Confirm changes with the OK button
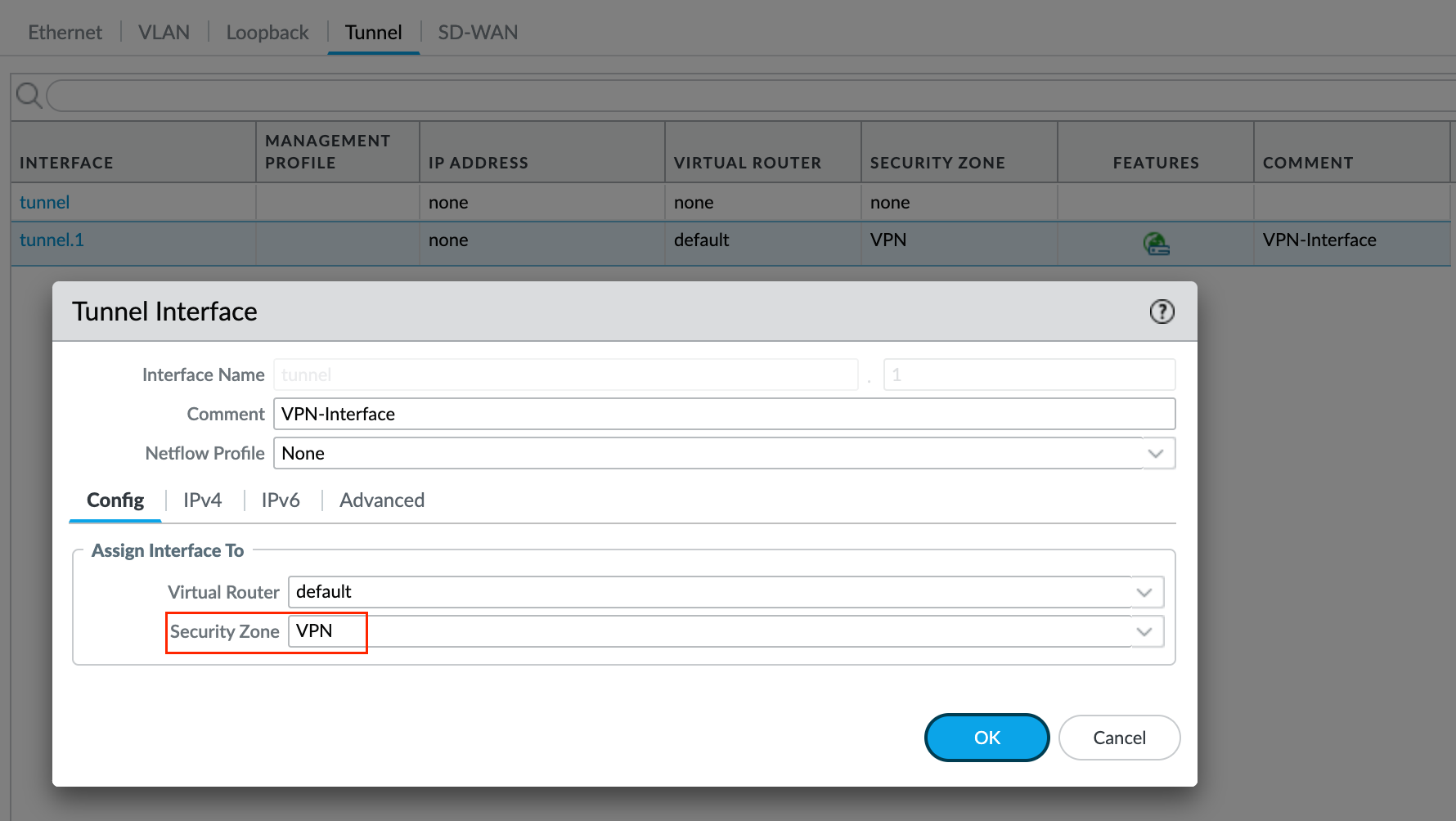Screen dimensions: 1456x821 point(986,737)
